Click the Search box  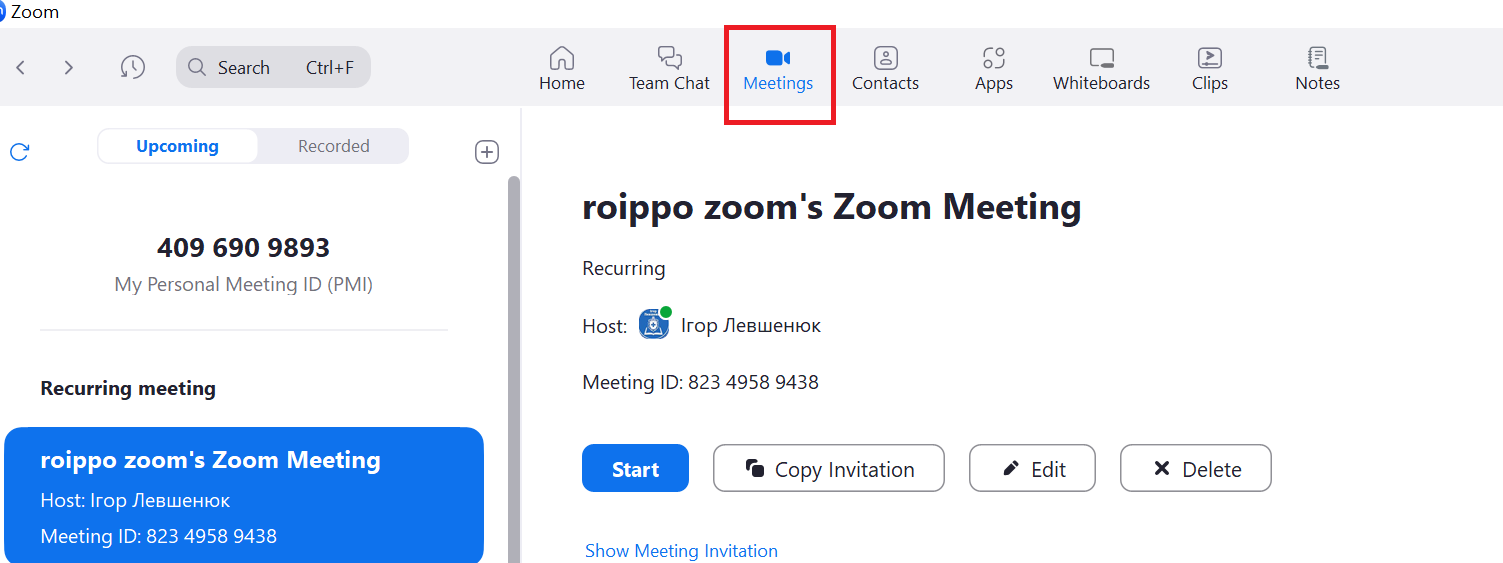click(x=273, y=67)
